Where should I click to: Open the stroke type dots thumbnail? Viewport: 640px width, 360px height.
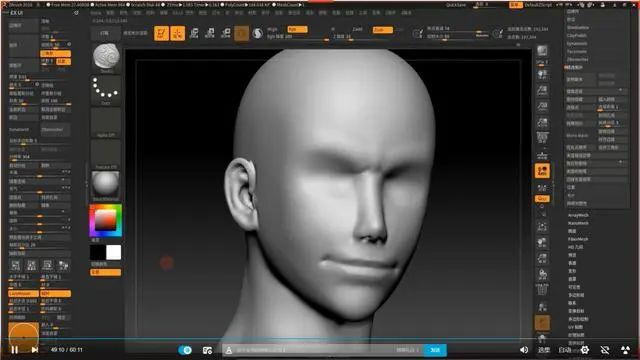[106, 89]
